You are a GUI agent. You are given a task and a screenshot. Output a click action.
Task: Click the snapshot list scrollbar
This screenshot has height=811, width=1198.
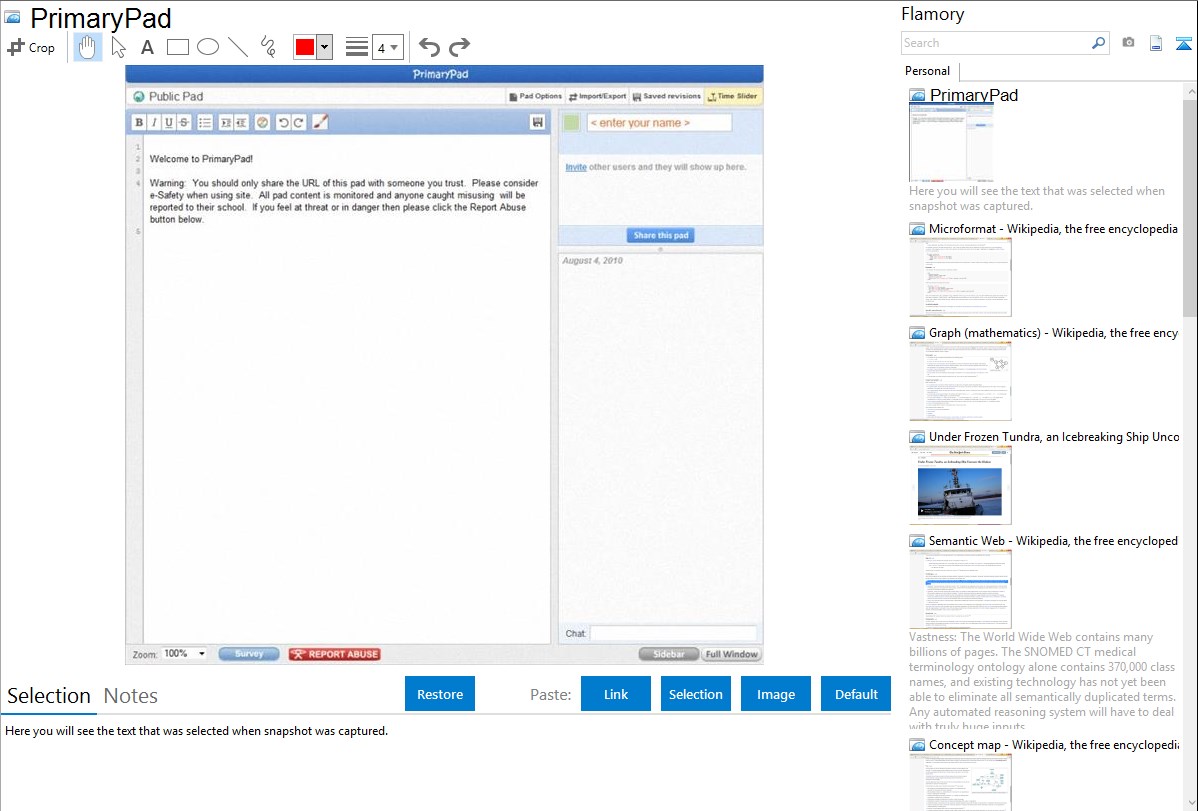(1190, 207)
